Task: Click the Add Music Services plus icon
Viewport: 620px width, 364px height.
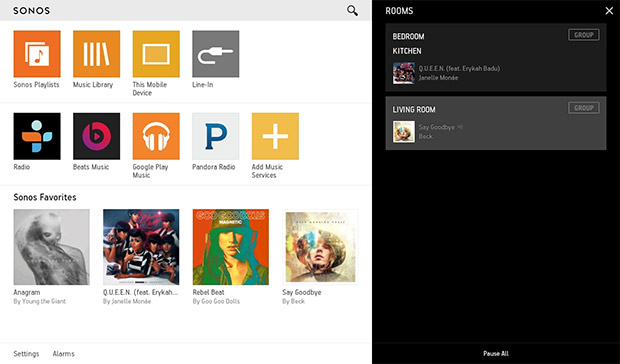Action: pos(275,136)
